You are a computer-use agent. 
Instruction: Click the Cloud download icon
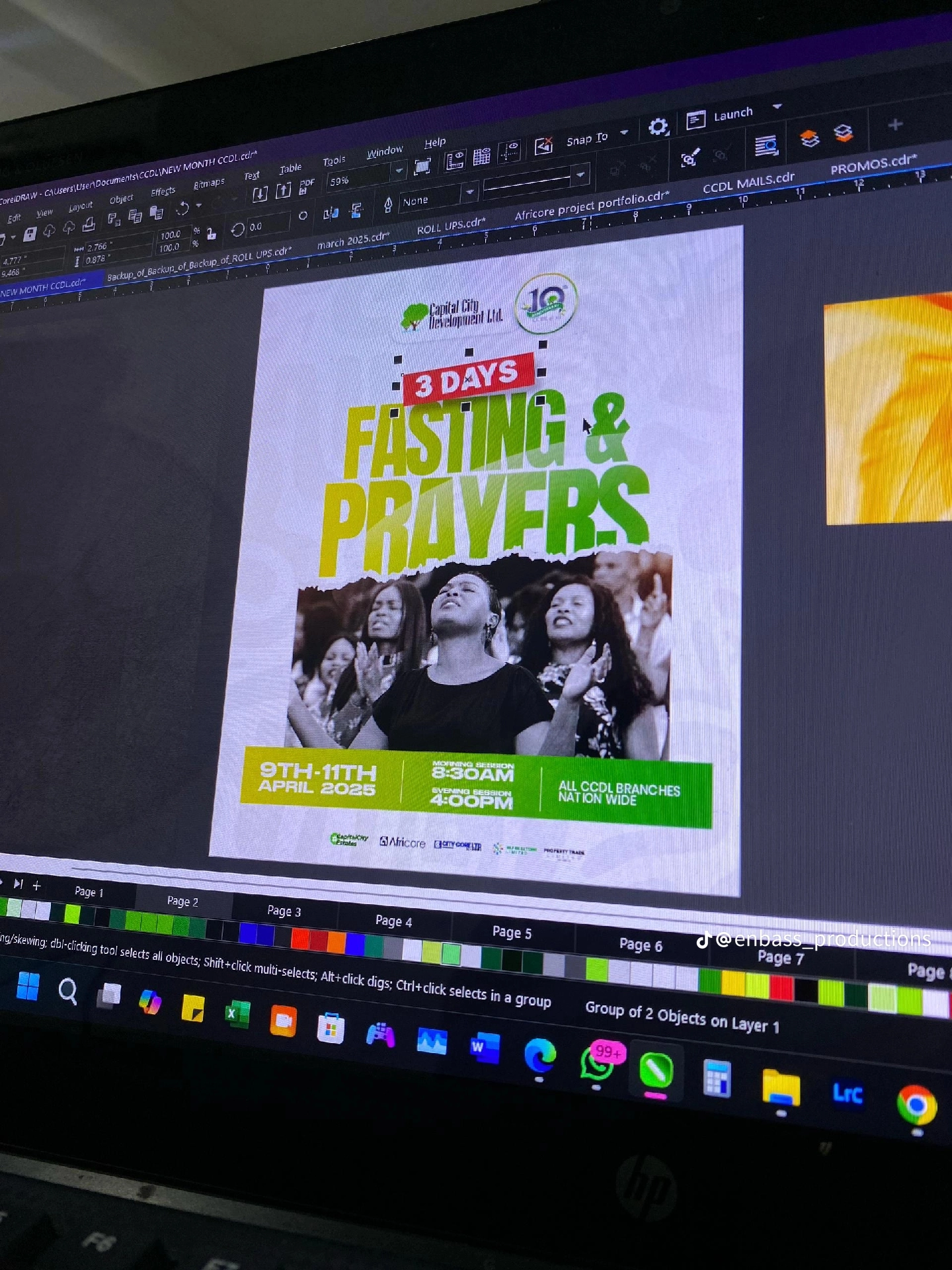pos(49,231)
